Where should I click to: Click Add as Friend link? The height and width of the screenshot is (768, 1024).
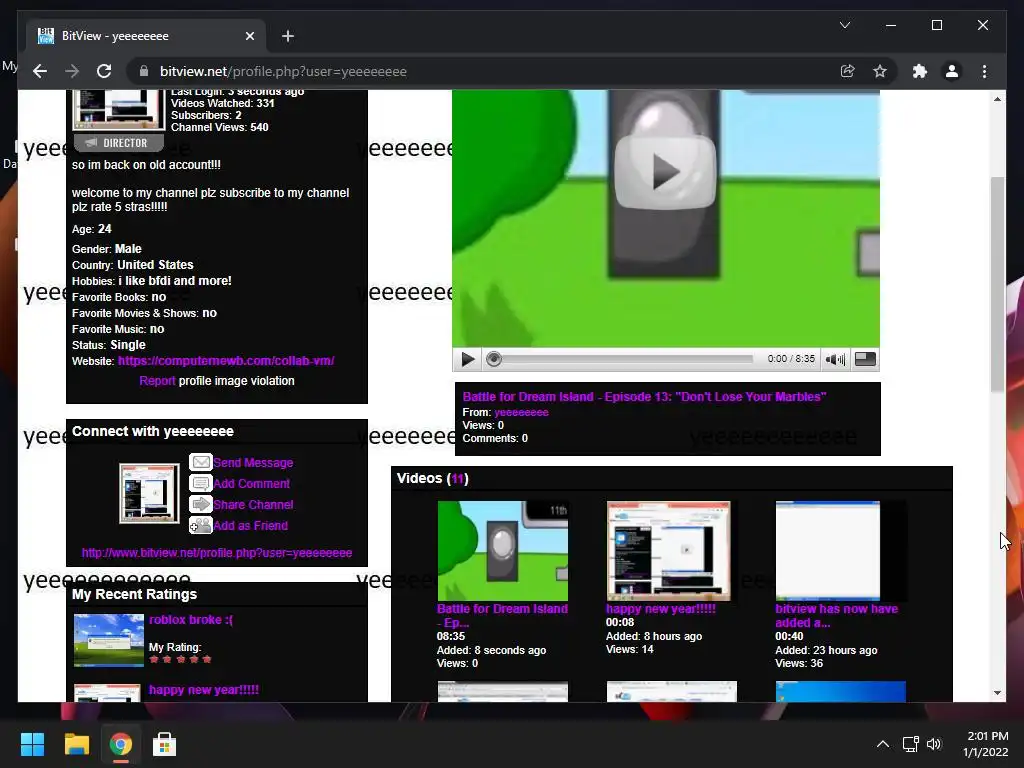click(x=250, y=525)
